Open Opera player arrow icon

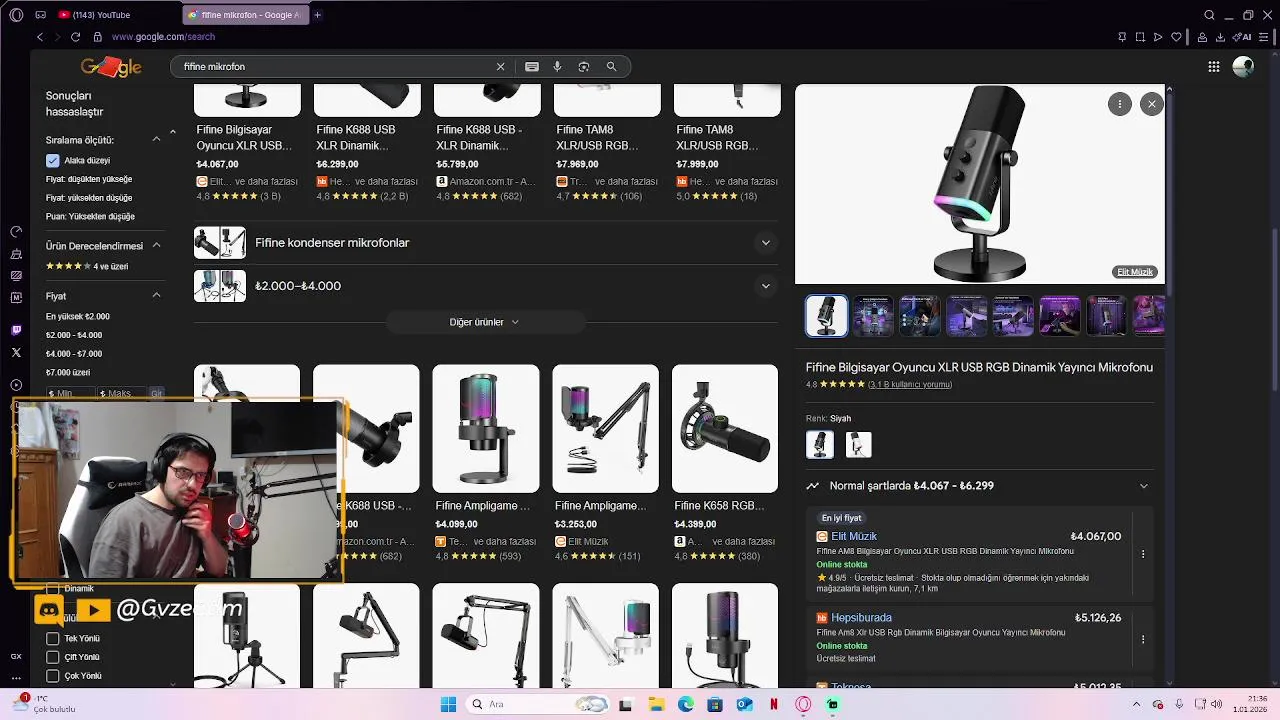1158,37
